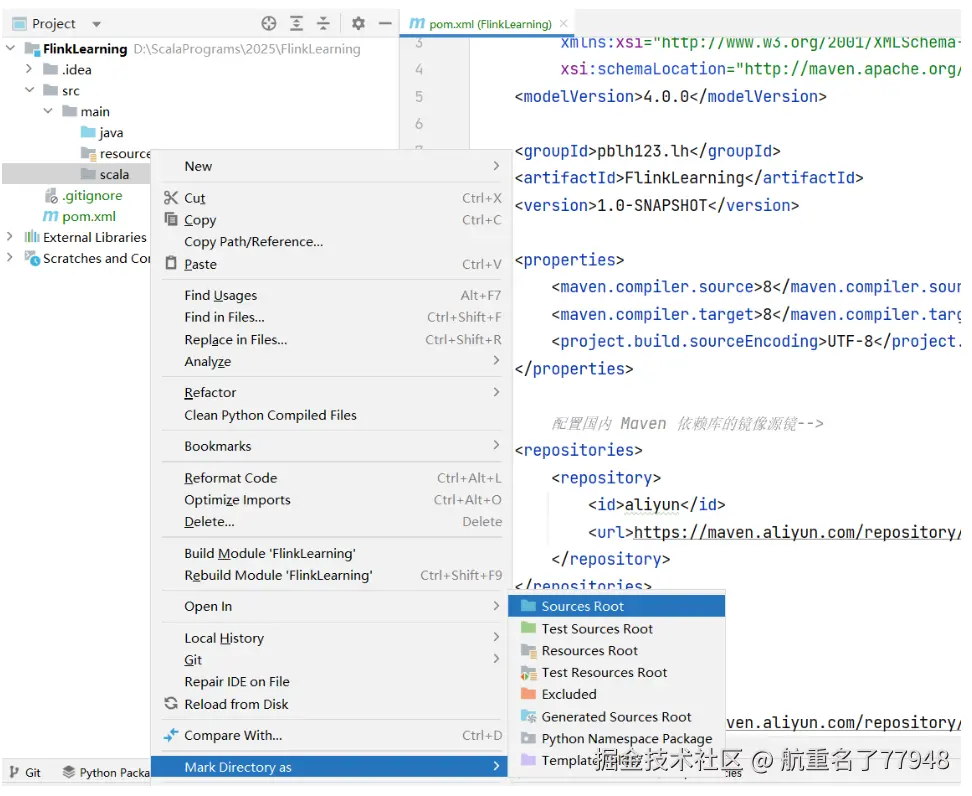Click the aliyun repository URL link

tap(797, 533)
